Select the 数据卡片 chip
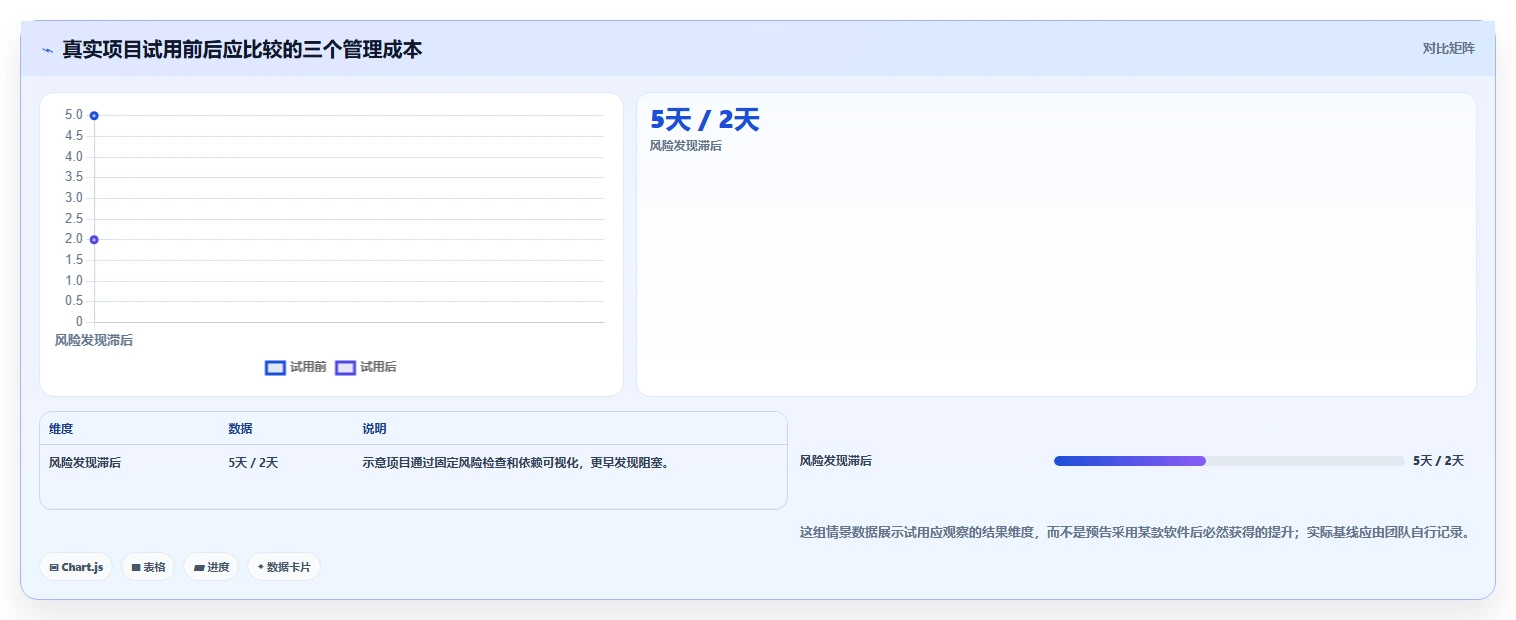Screen dimensions: 1516x620 coord(284,567)
